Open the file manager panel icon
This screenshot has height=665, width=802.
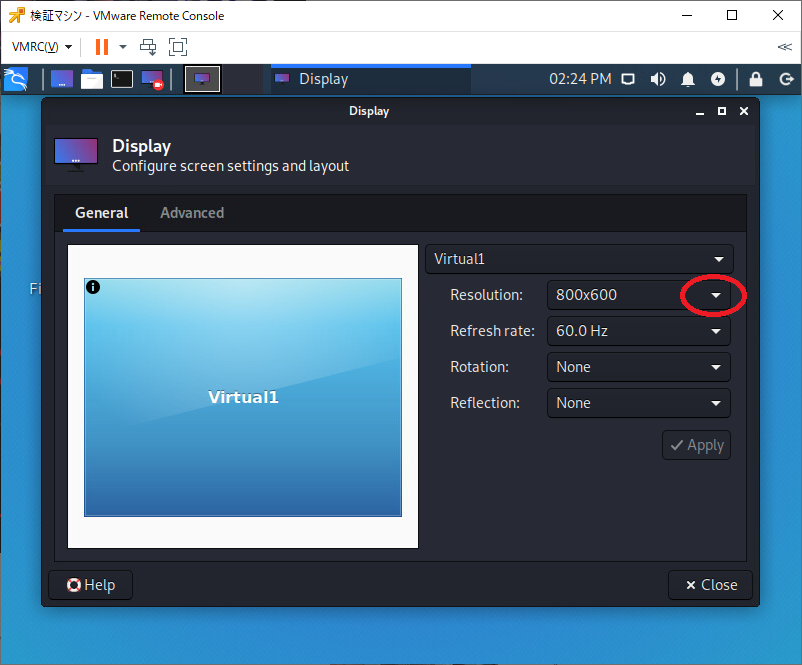(92, 79)
